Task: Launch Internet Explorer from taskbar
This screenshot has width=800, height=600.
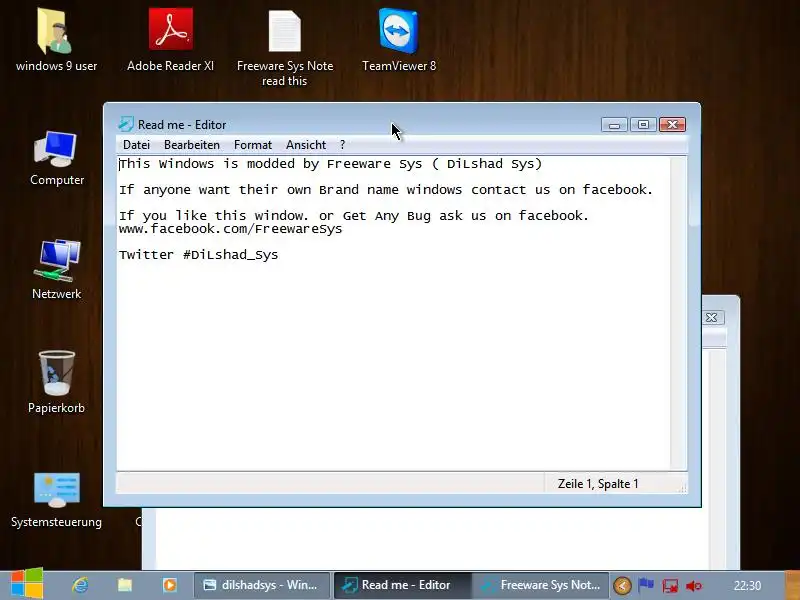Action: pos(80,585)
